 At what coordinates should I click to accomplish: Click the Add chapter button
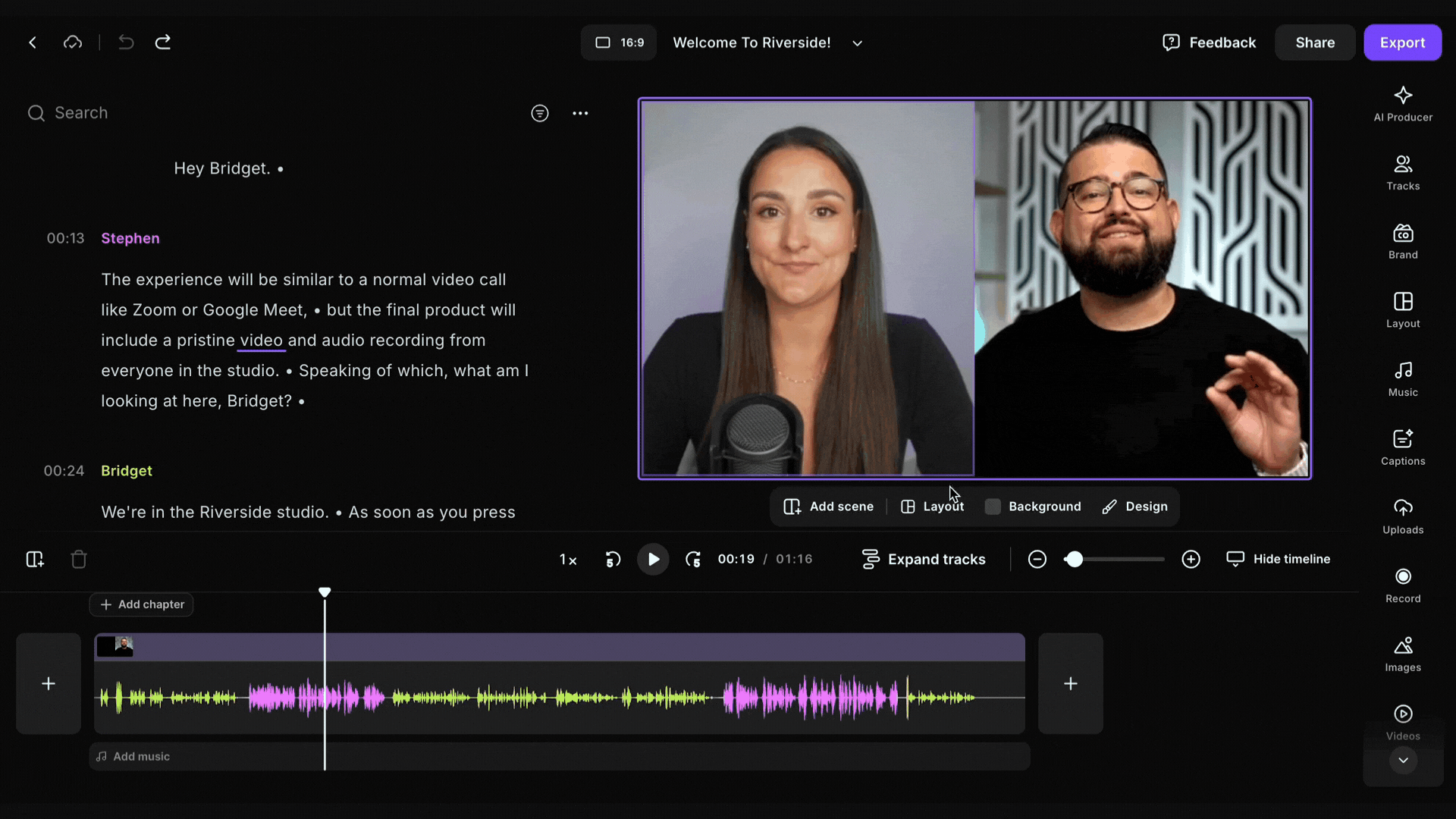[142, 604]
